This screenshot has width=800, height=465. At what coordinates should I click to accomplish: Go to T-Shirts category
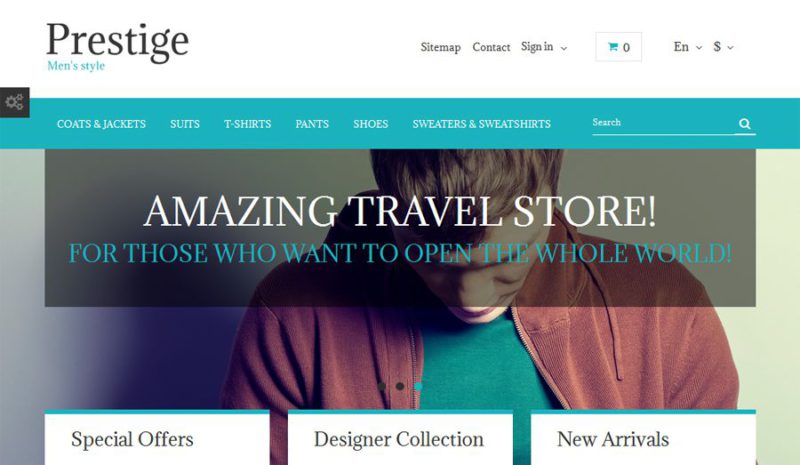point(247,124)
